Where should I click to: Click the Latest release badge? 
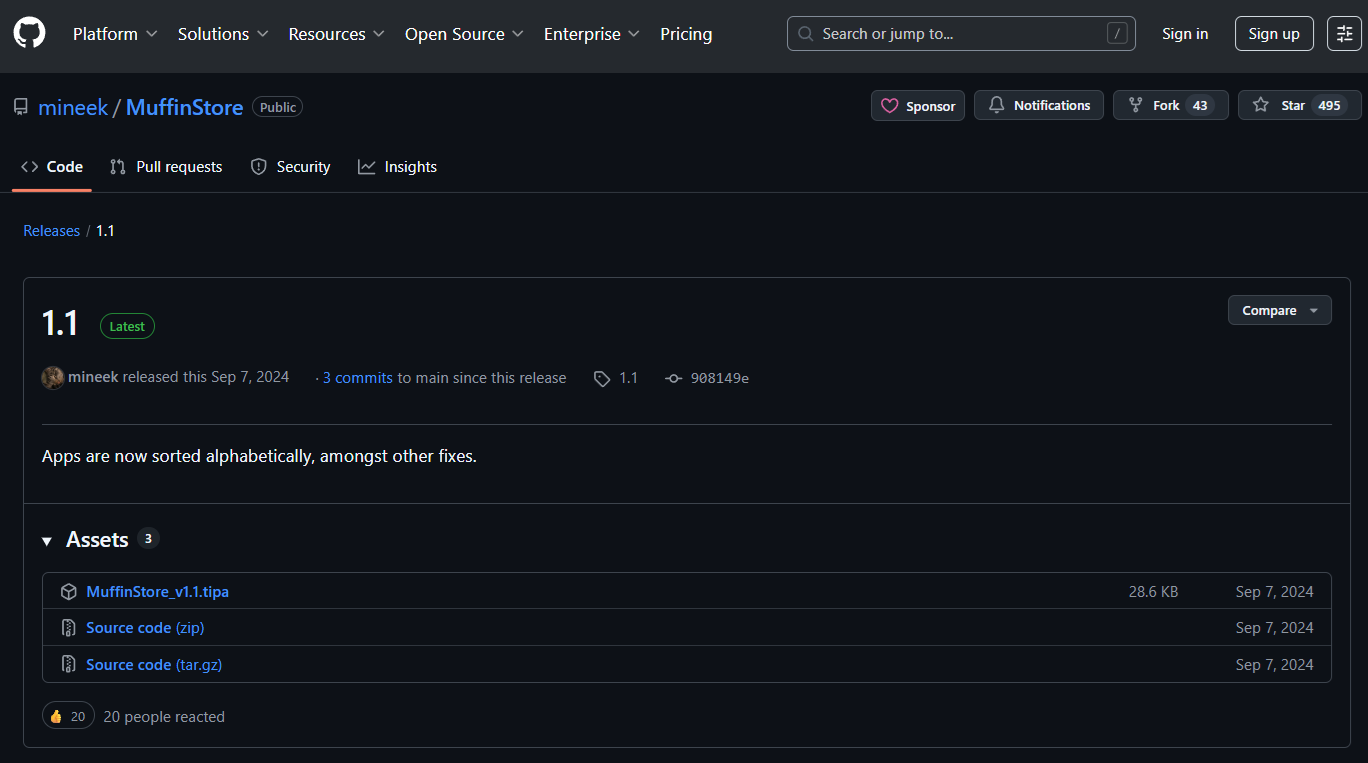(127, 326)
